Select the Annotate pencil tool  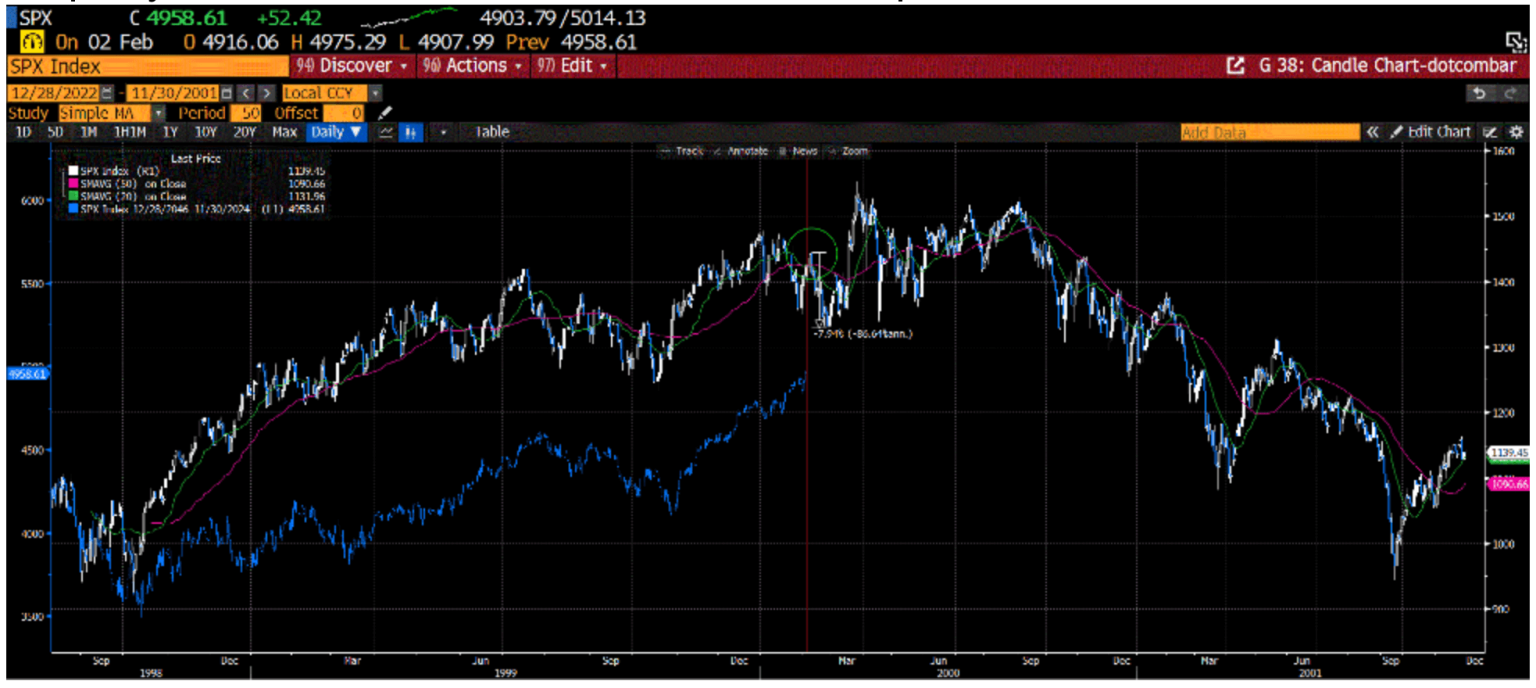[x=747, y=151]
